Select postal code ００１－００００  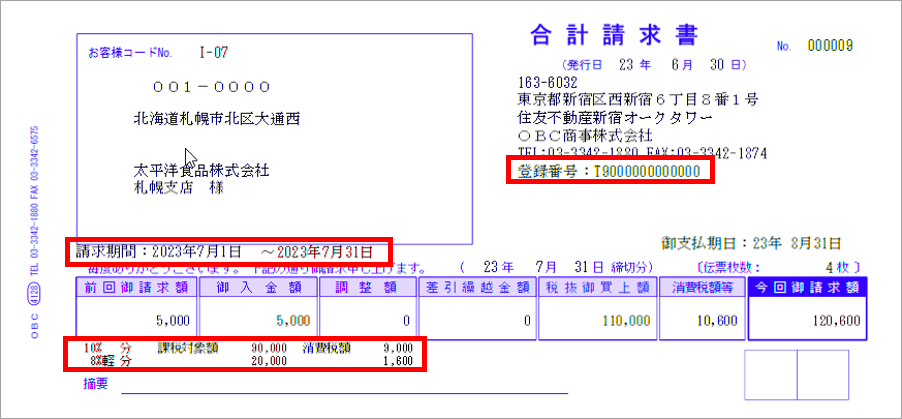coord(211,87)
